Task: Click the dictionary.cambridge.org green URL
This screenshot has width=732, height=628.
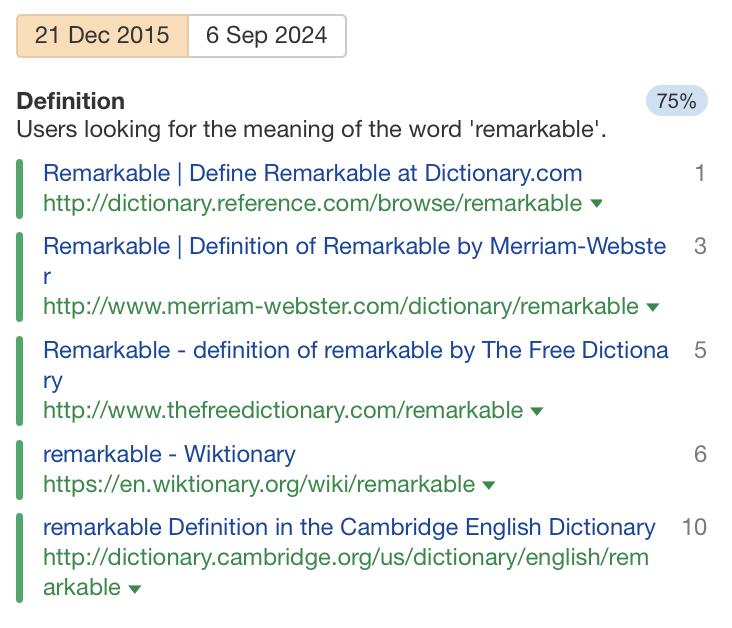Action: click(345, 558)
